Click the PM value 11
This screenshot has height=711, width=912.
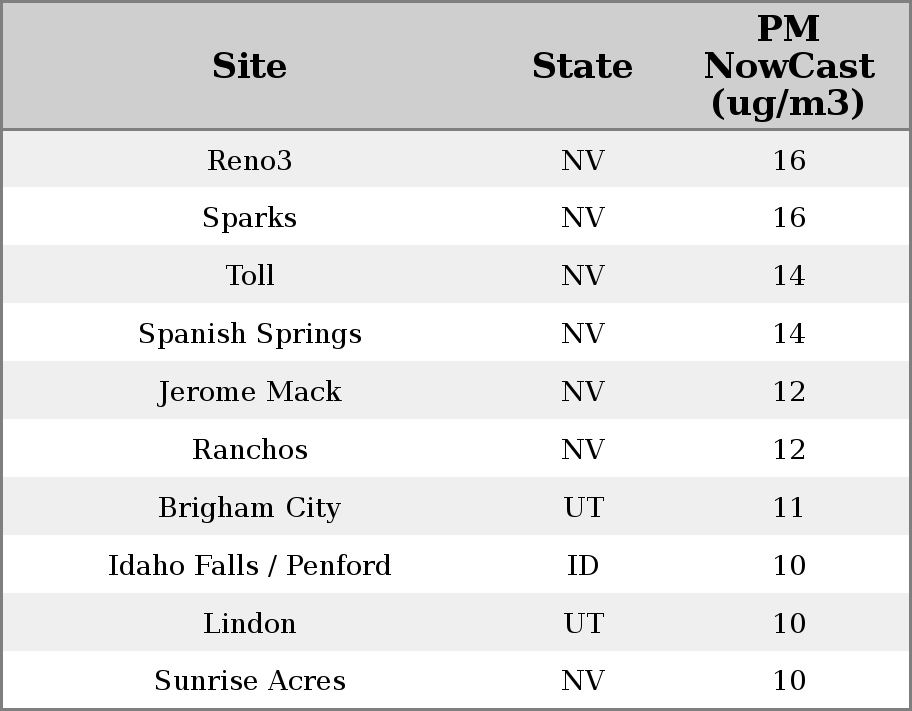[789, 508]
